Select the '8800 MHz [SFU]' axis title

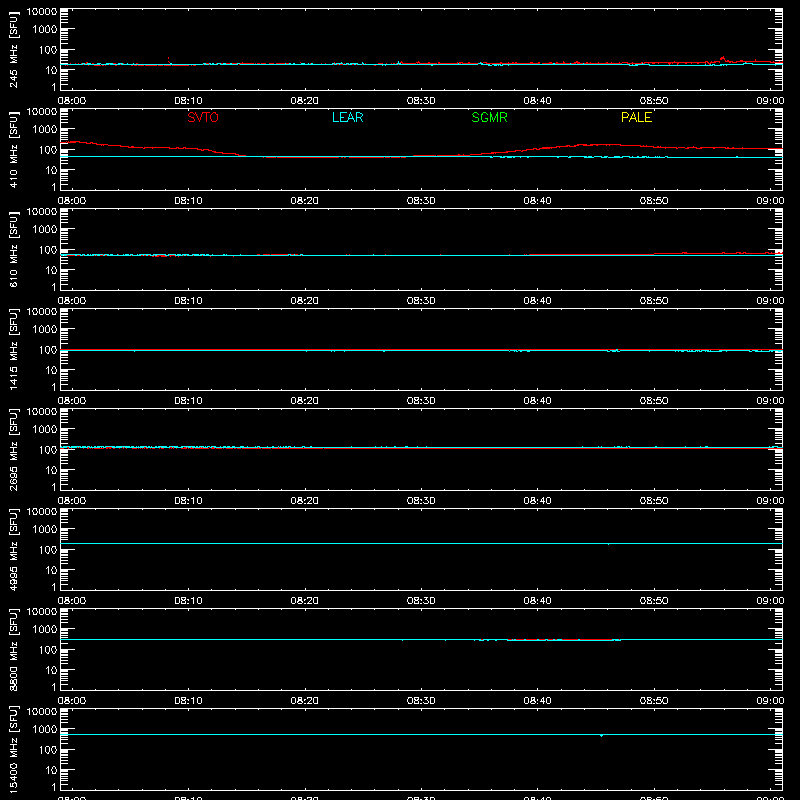(x=14, y=650)
